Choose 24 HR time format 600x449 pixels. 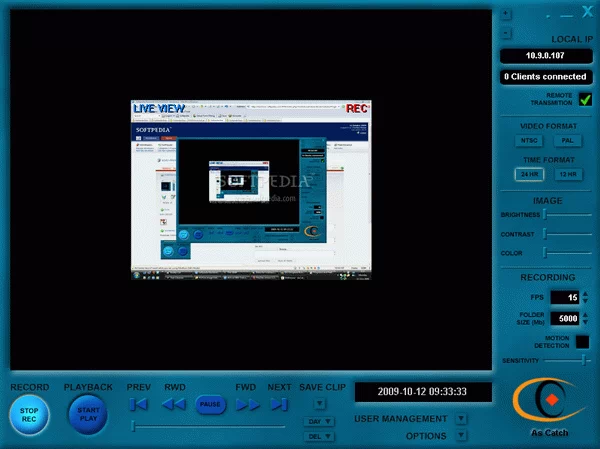[x=529, y=174]
